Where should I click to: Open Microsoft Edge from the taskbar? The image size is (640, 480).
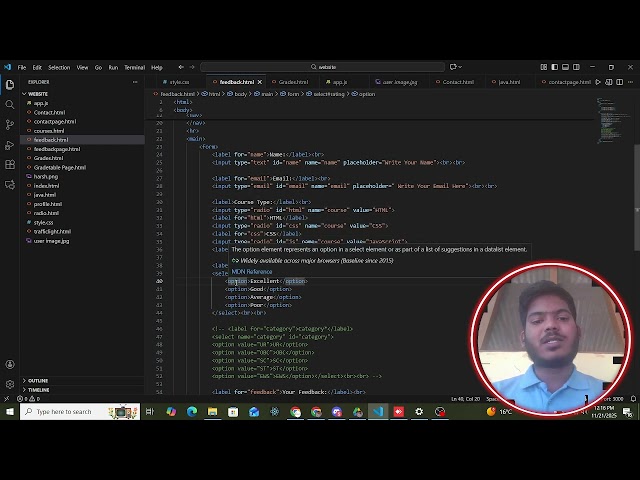[191, 411]
